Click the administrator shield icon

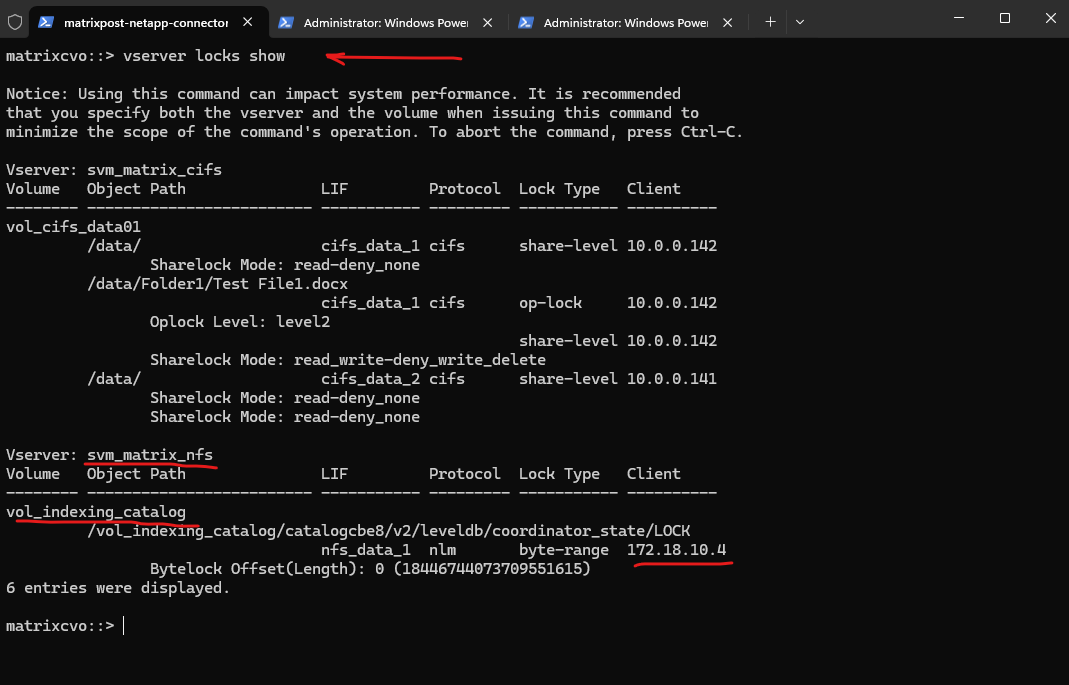(15, 21)
